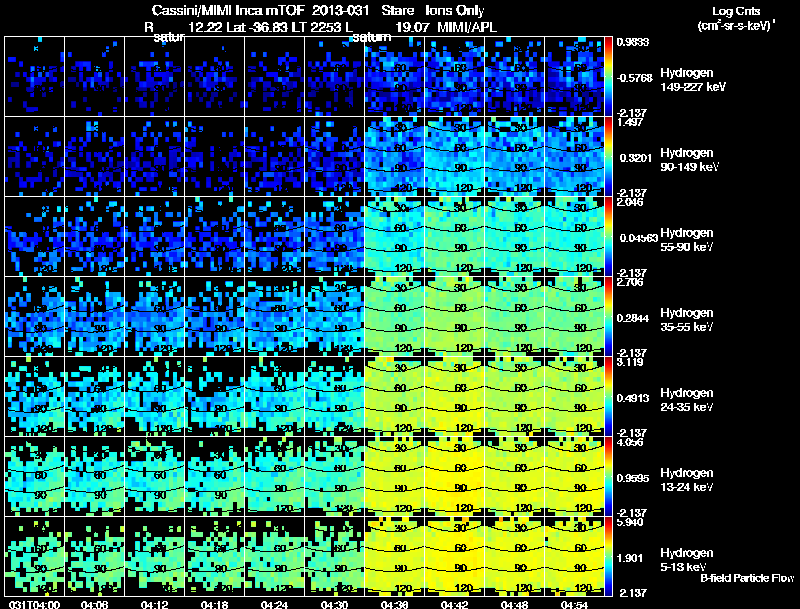
Task: Select the 'Hydrogen 35-55 keV' row label
Action: pyautogui.click(x=687, y=320)
